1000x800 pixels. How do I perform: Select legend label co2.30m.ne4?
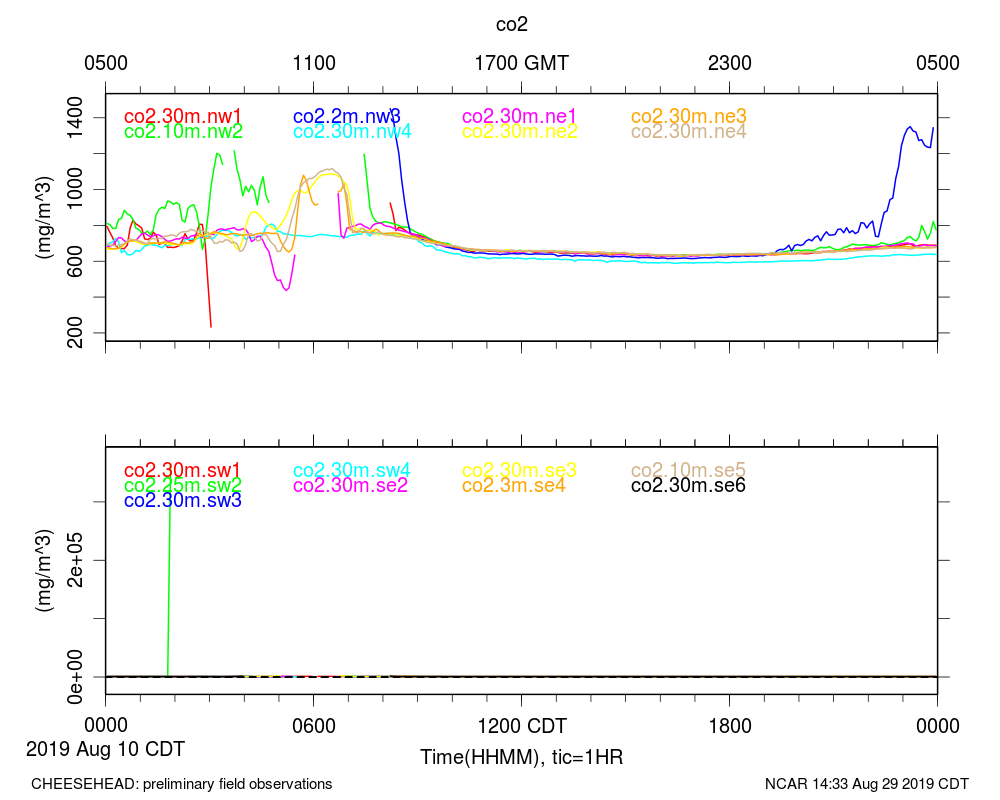[x=689, y=131]
